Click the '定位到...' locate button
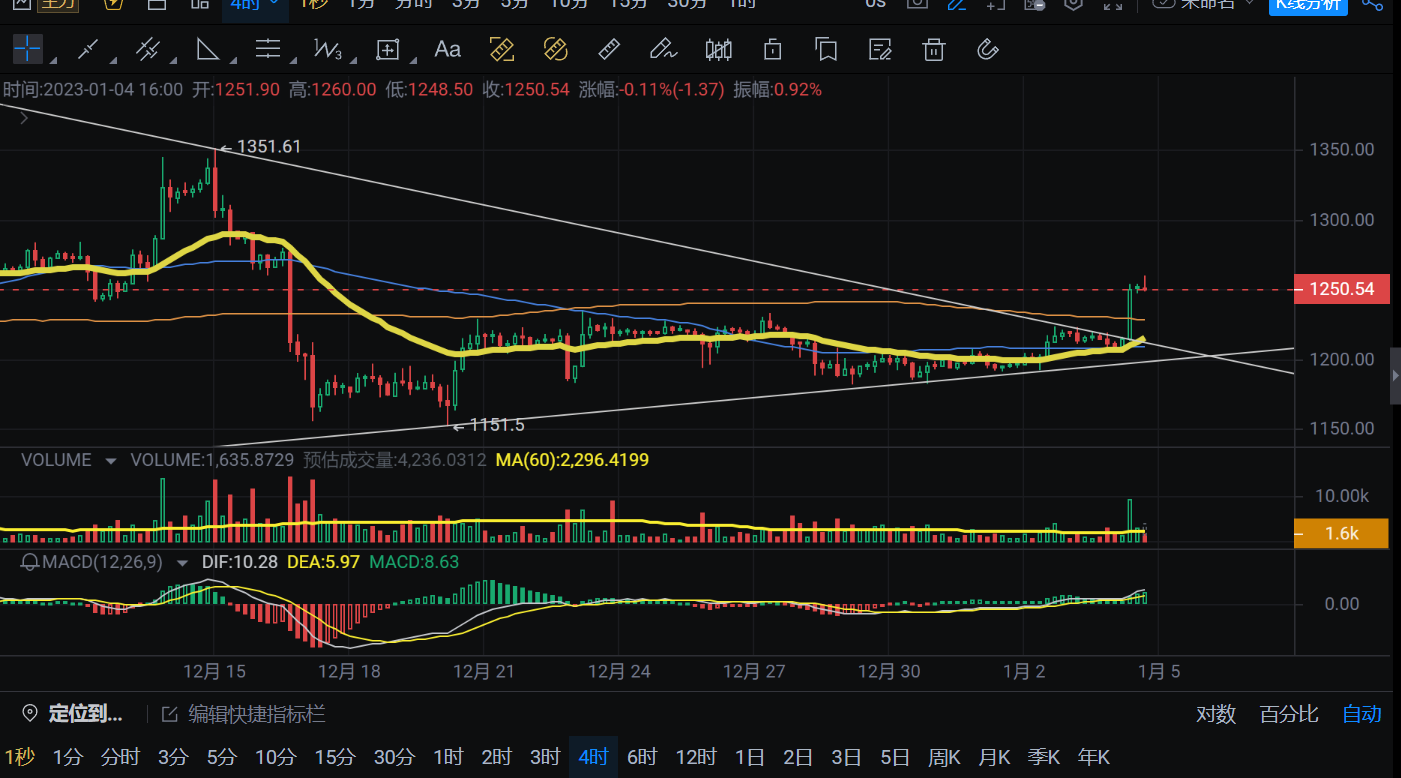Viewport: 1401px width, 778px height. point(73,714)
